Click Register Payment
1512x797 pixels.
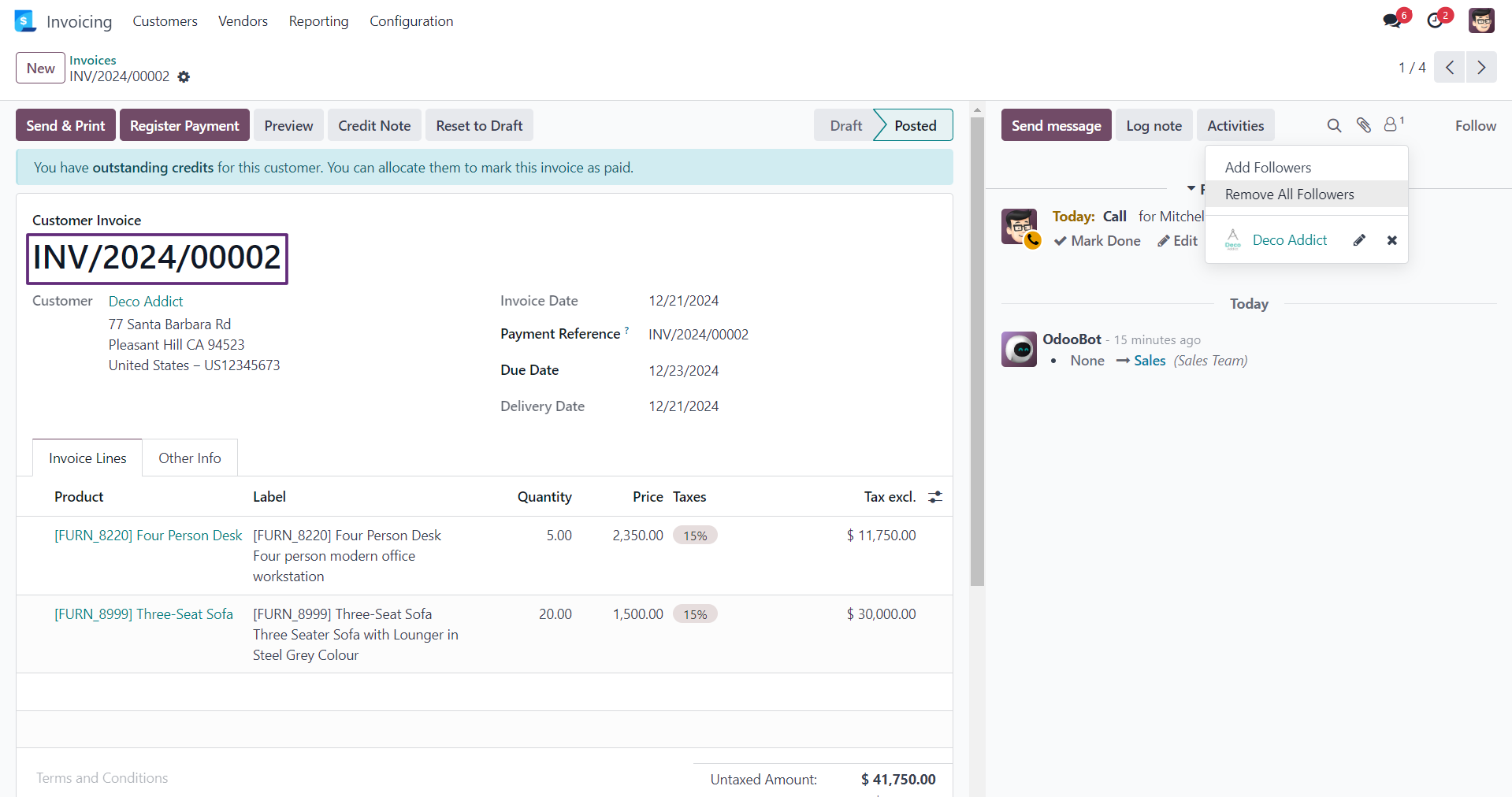pos(184,125)
